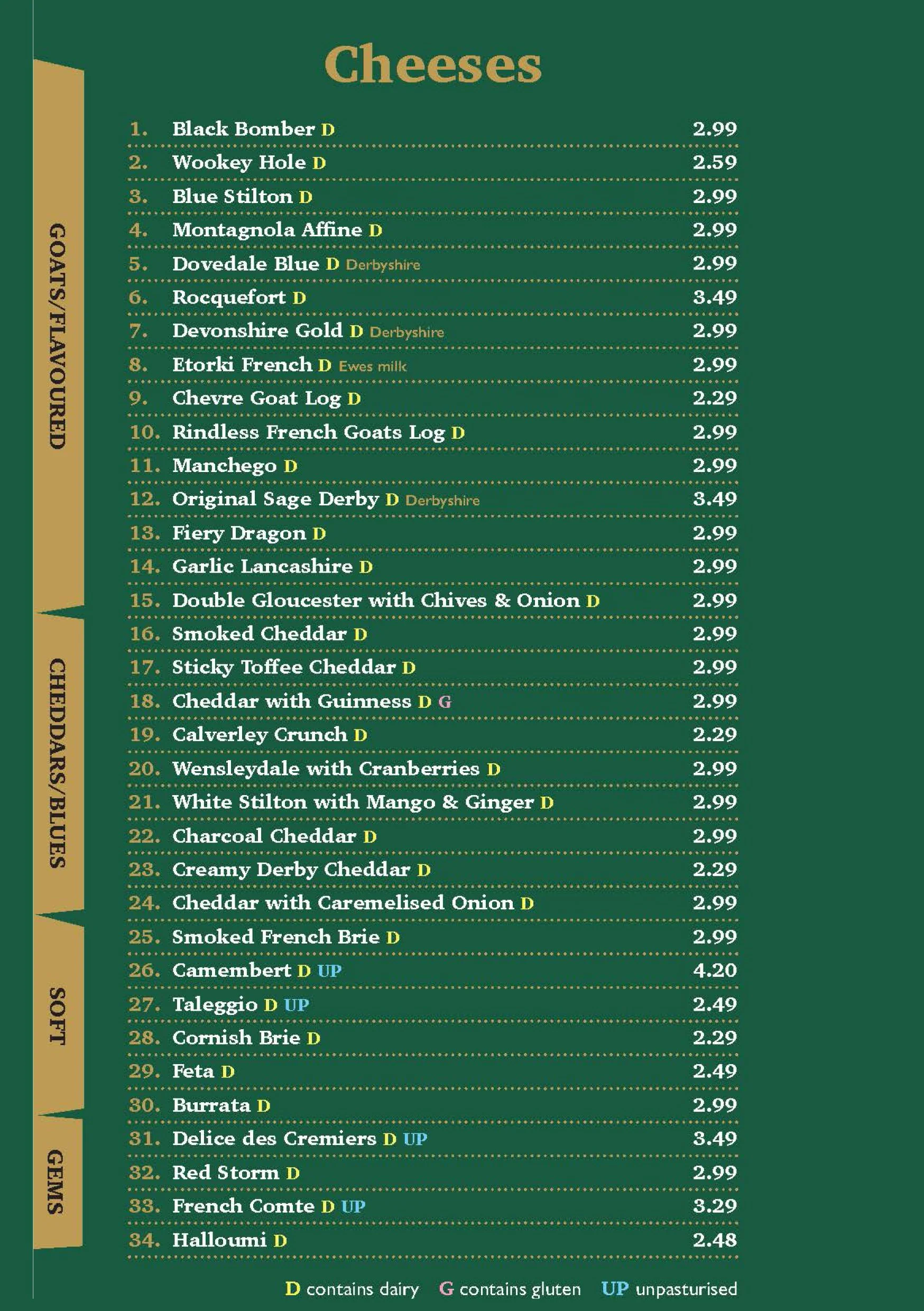
Task: Click the UP marker beside Taleggio
Action: click(297, 1005)
